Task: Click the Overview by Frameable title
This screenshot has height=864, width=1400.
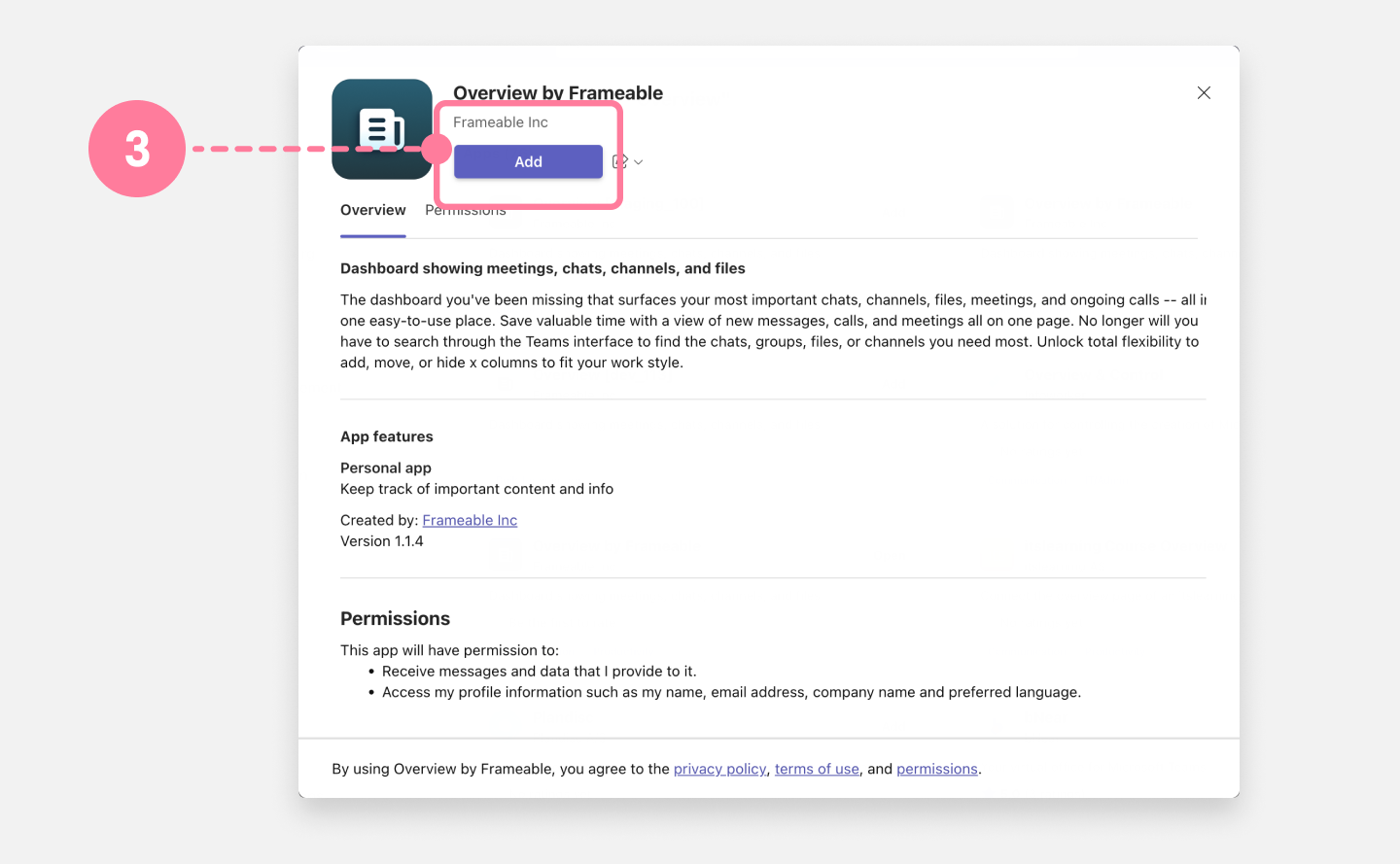Action: [558, 93]
